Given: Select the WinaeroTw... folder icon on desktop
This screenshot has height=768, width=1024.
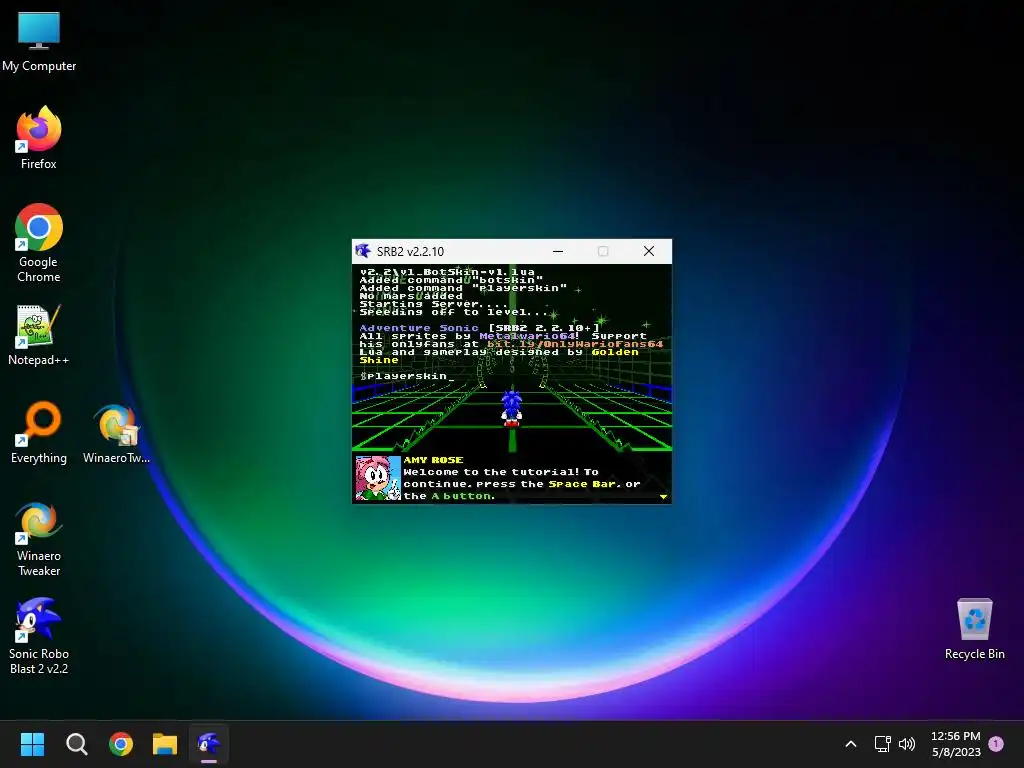Looking at the screenshot, I should tap(116, 432).
